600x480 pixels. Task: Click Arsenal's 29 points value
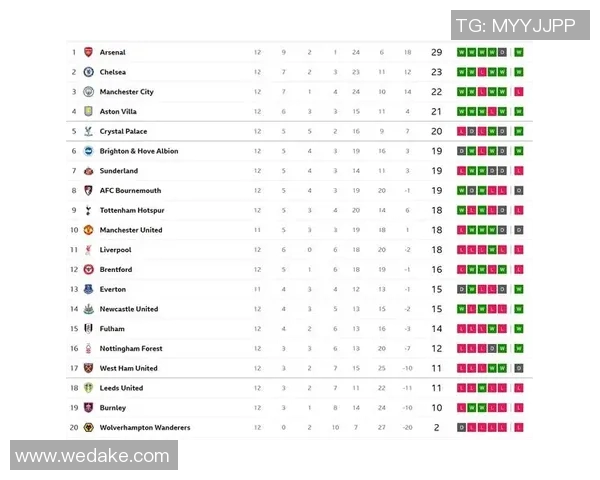click(436, 52)
